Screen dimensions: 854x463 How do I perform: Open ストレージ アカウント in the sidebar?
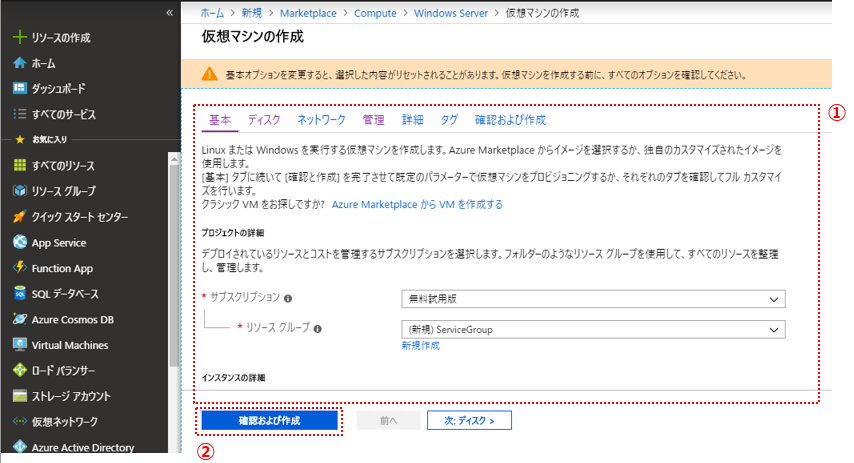point(71,396)
